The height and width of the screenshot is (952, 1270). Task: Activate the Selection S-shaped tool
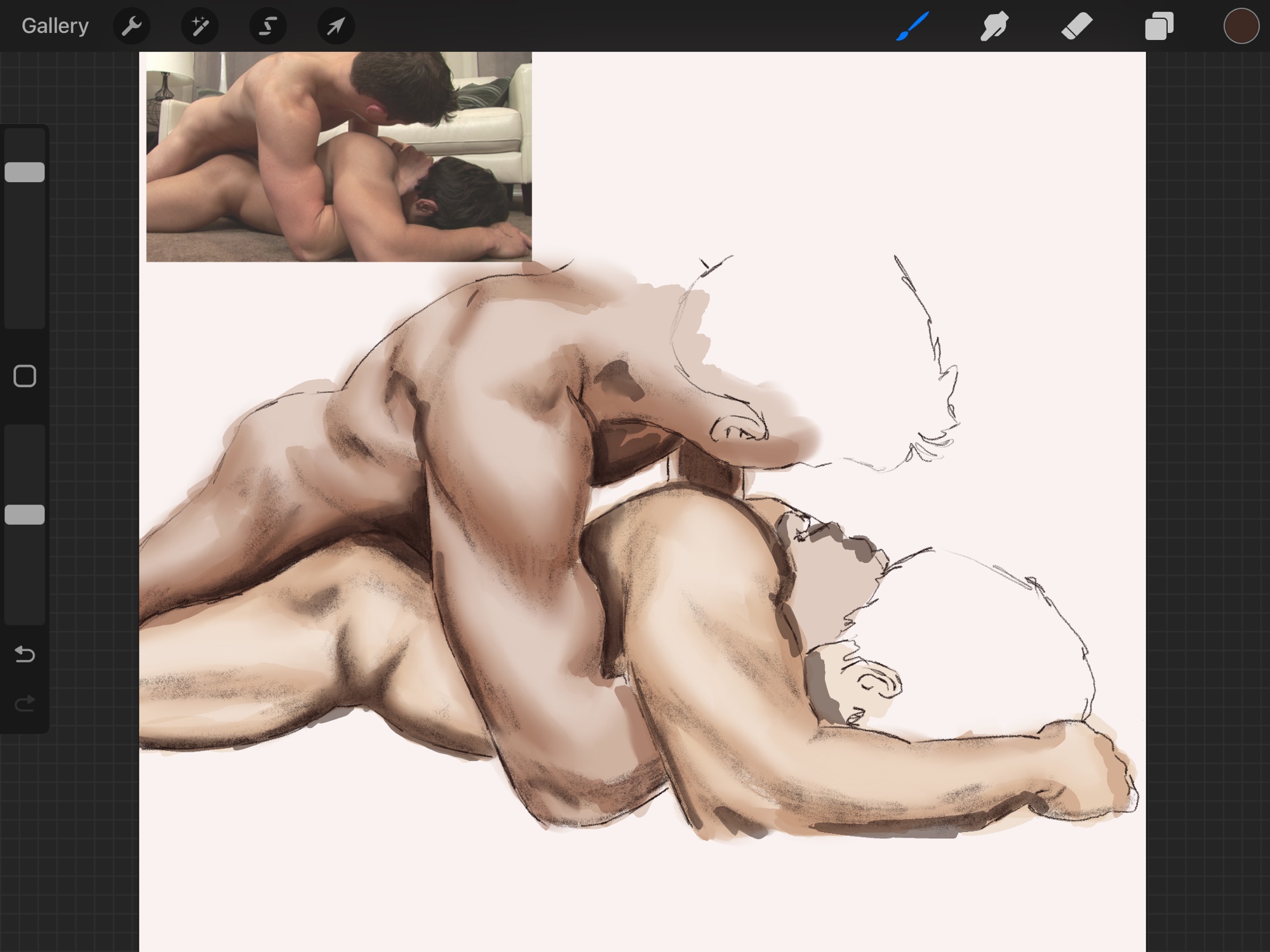(x=268, y=26)
